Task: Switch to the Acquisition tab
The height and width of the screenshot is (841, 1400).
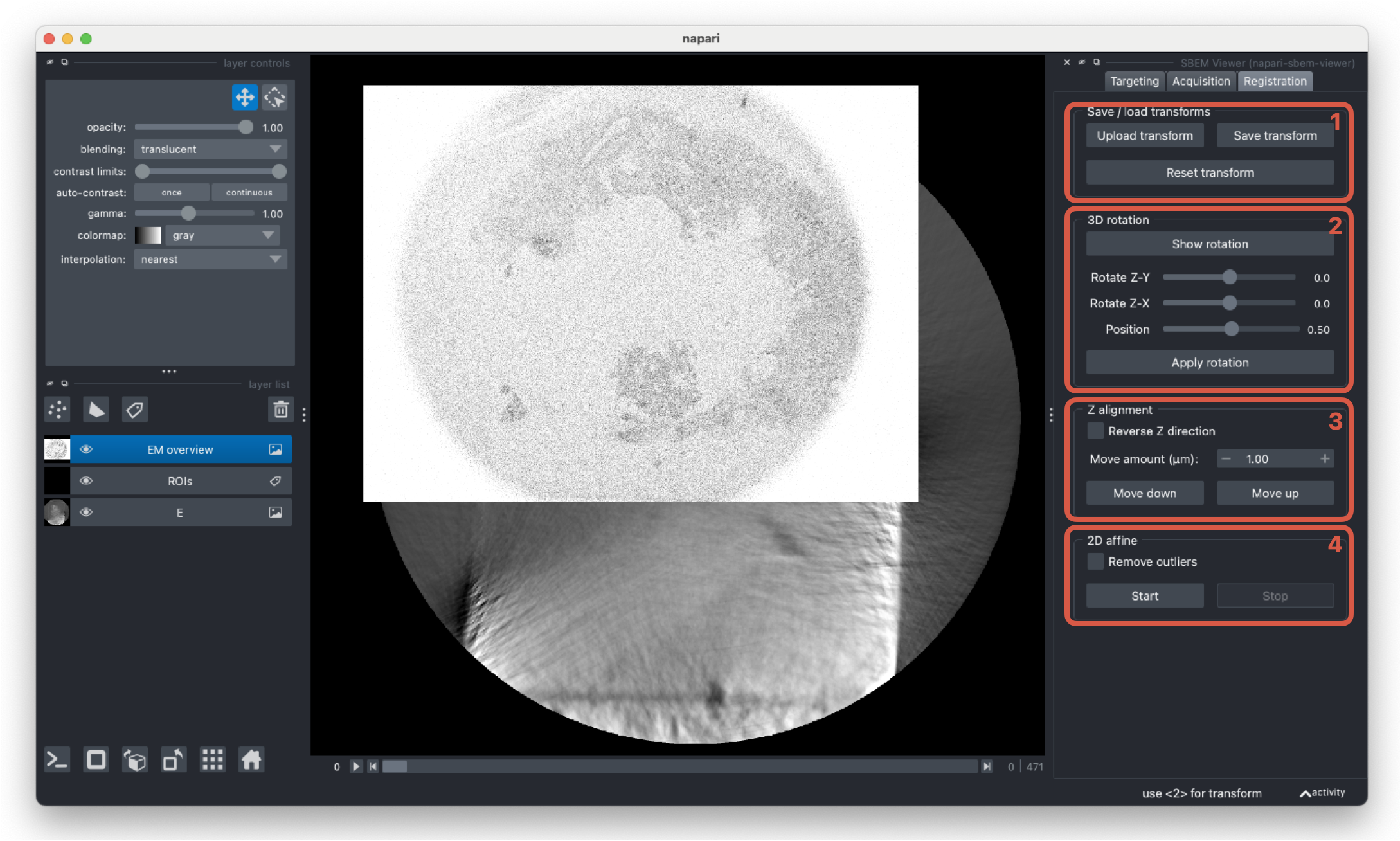Action: [x=1201, y=81]
